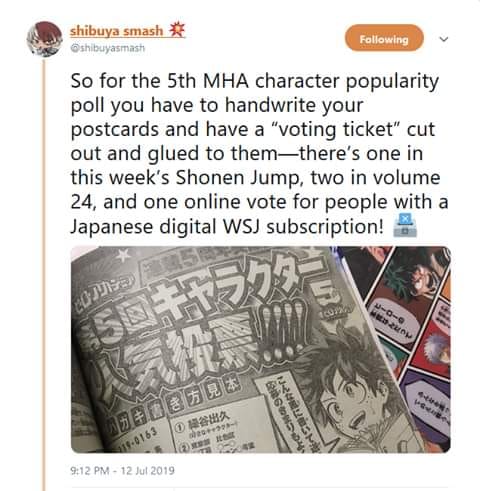The image size is (480, 491).
Task: Click the ballot box emoji in the tweet
Action: (x=405, y=226)
